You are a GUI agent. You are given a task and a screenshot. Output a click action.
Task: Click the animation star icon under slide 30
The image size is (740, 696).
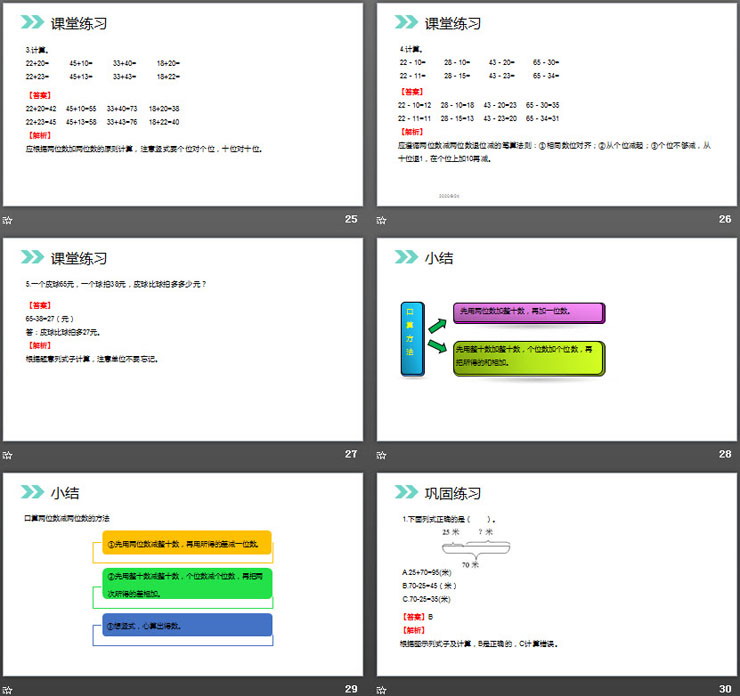tap(381, 690)
